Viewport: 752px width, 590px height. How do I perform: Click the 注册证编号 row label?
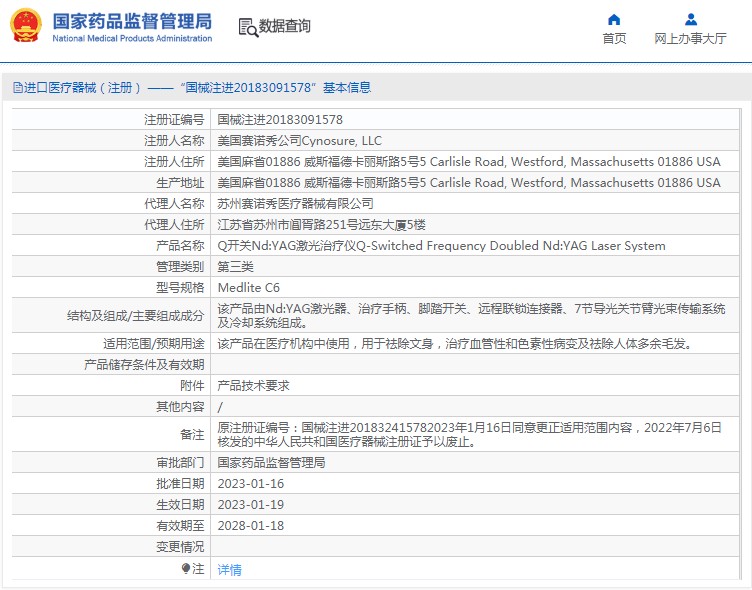tap(174, 119)
